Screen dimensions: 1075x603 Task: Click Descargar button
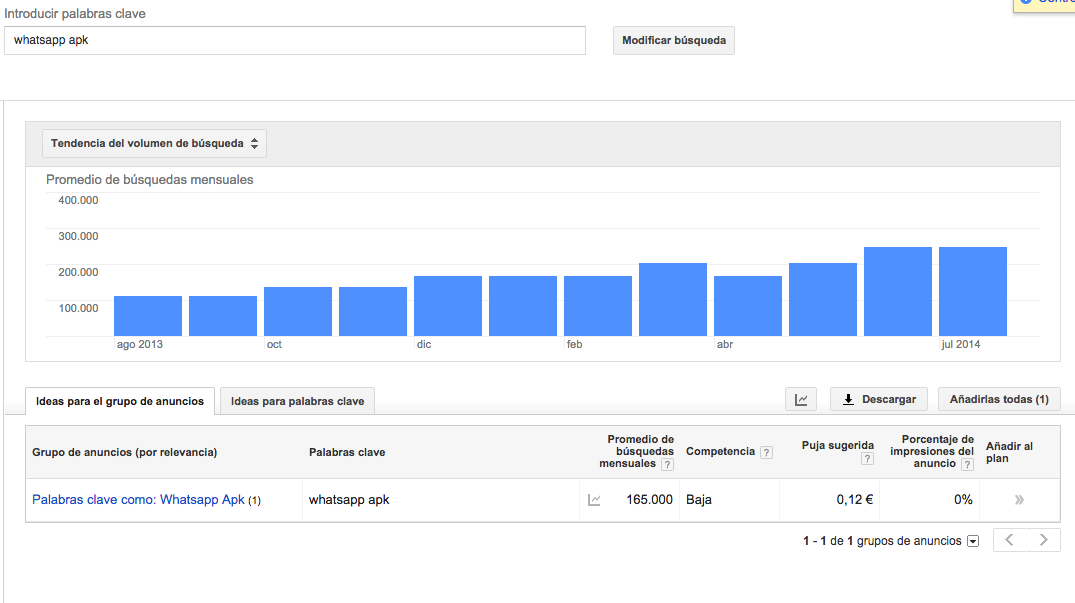coord(879,399)
